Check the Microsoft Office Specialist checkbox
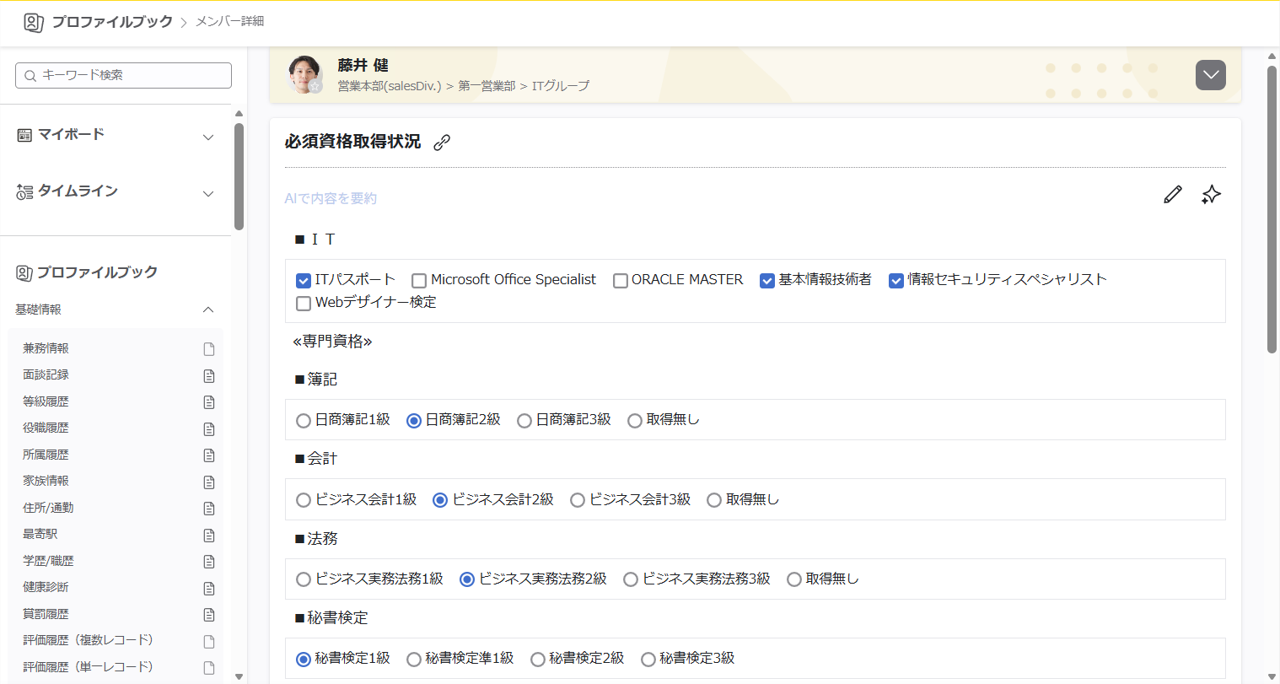The image size is (1280, 684). click(419, 281)
